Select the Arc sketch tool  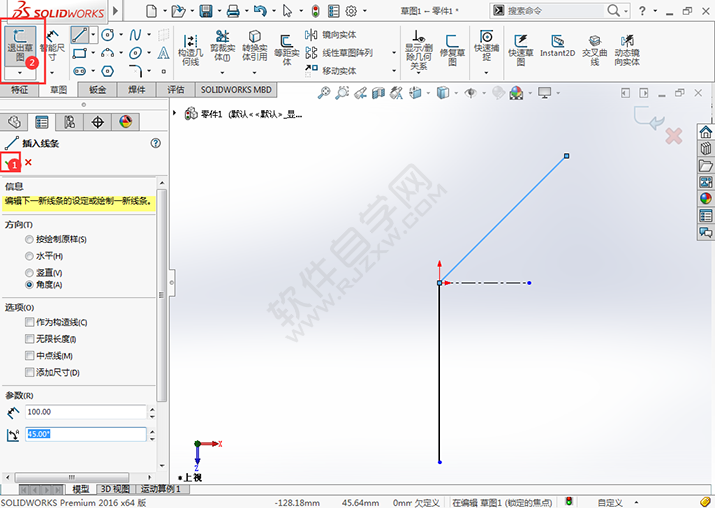108,53
